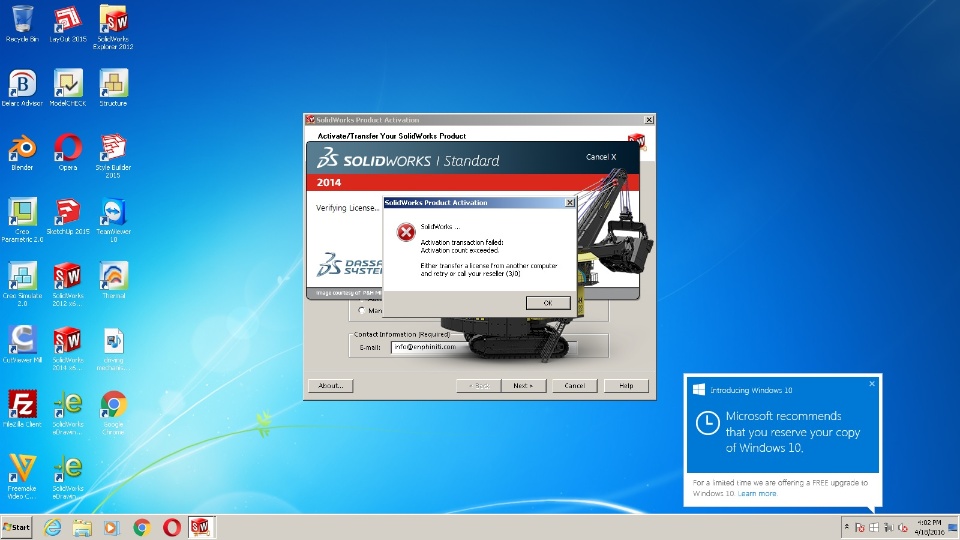
Task: Click the 'Verifying License...' splash text
Action: pyautogui.click(x=348, y=208)
